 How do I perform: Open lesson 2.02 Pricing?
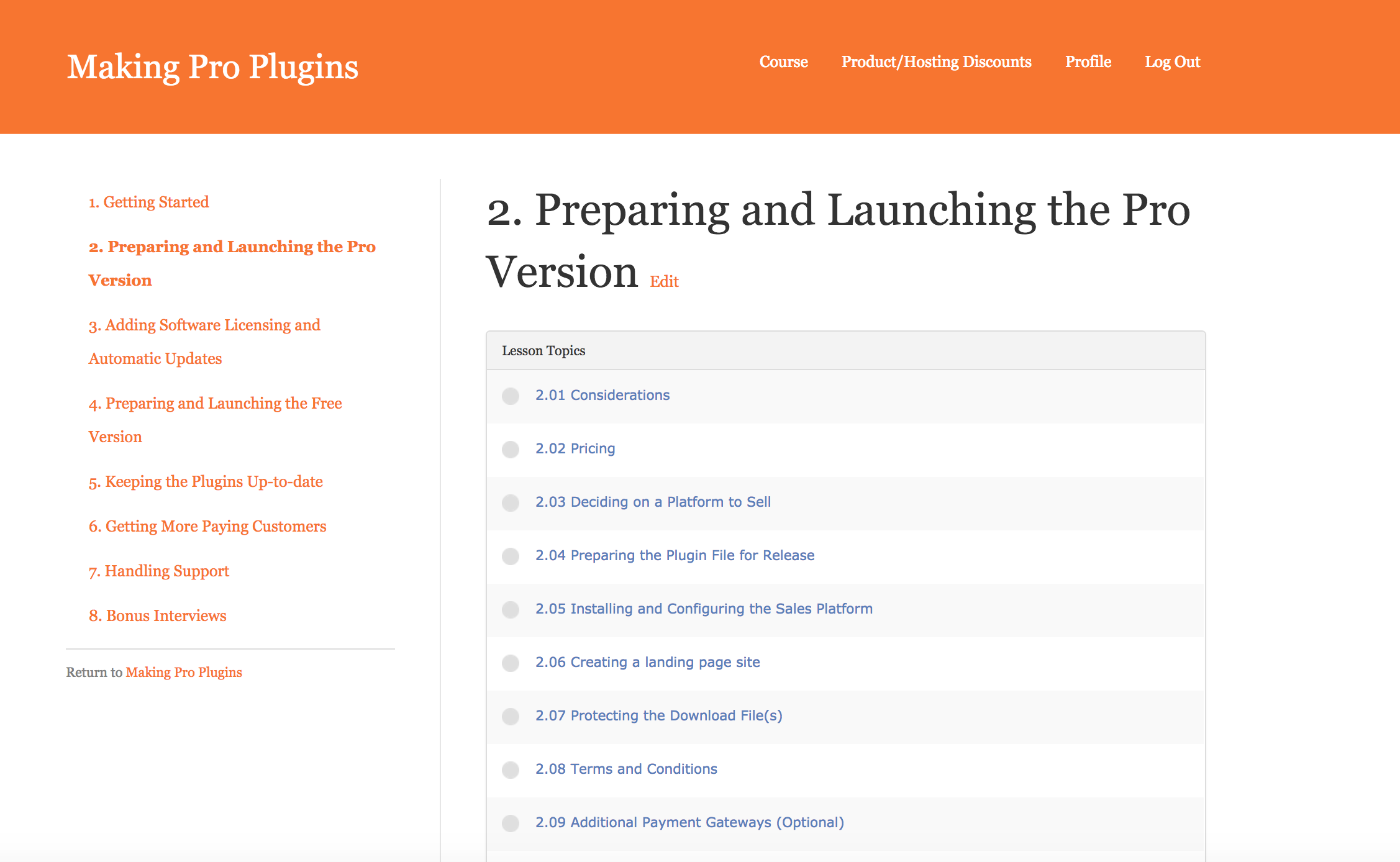tap(575, 448)
